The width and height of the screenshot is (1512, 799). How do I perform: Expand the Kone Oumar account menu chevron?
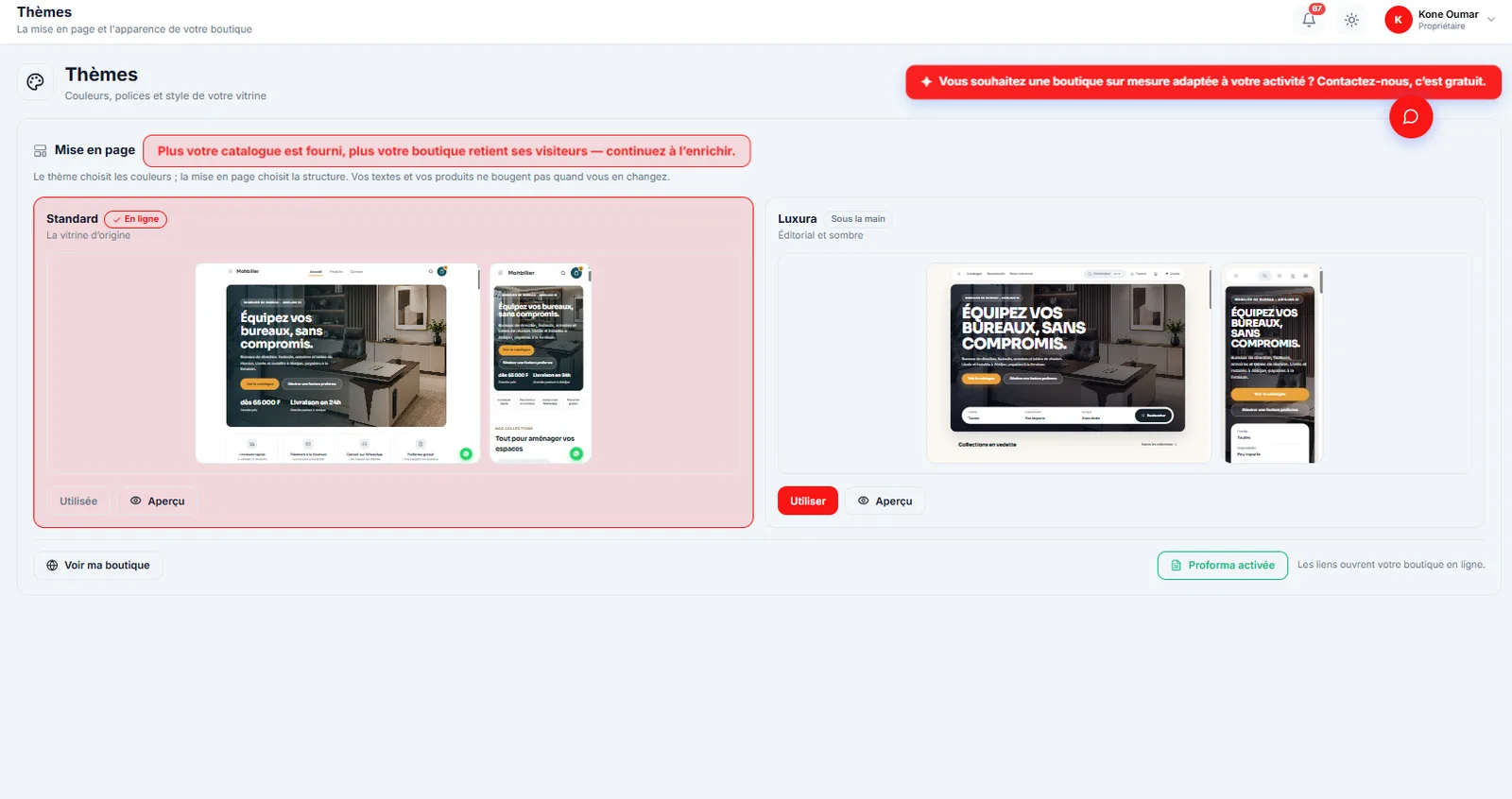click(x=1491, y=20)
